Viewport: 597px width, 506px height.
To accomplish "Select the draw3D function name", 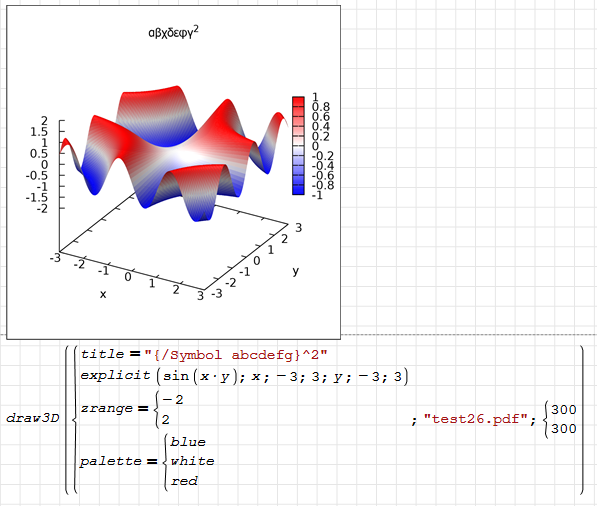I will click(x=33, y=418).
